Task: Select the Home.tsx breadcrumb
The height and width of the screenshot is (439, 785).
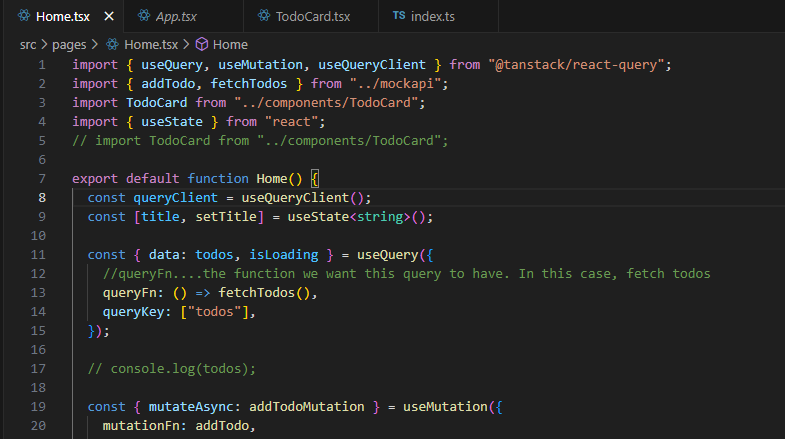Action: click(x=151, y=45)
